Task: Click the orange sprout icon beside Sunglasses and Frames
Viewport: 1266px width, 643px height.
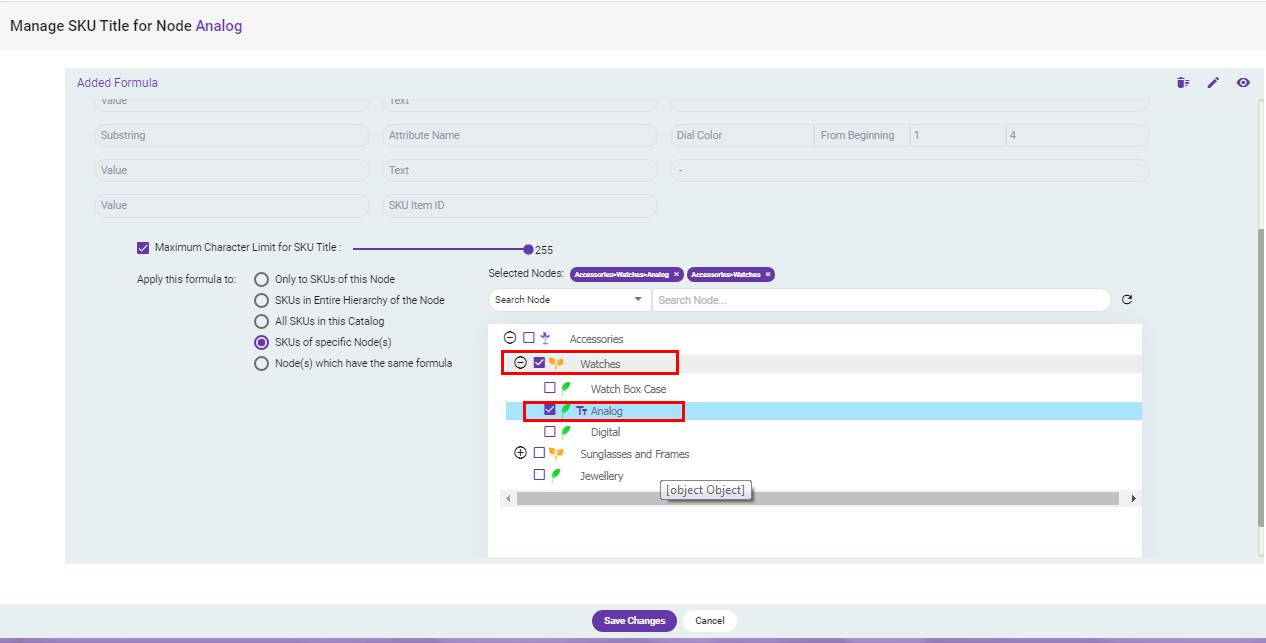Action: (x=556, y=454)
